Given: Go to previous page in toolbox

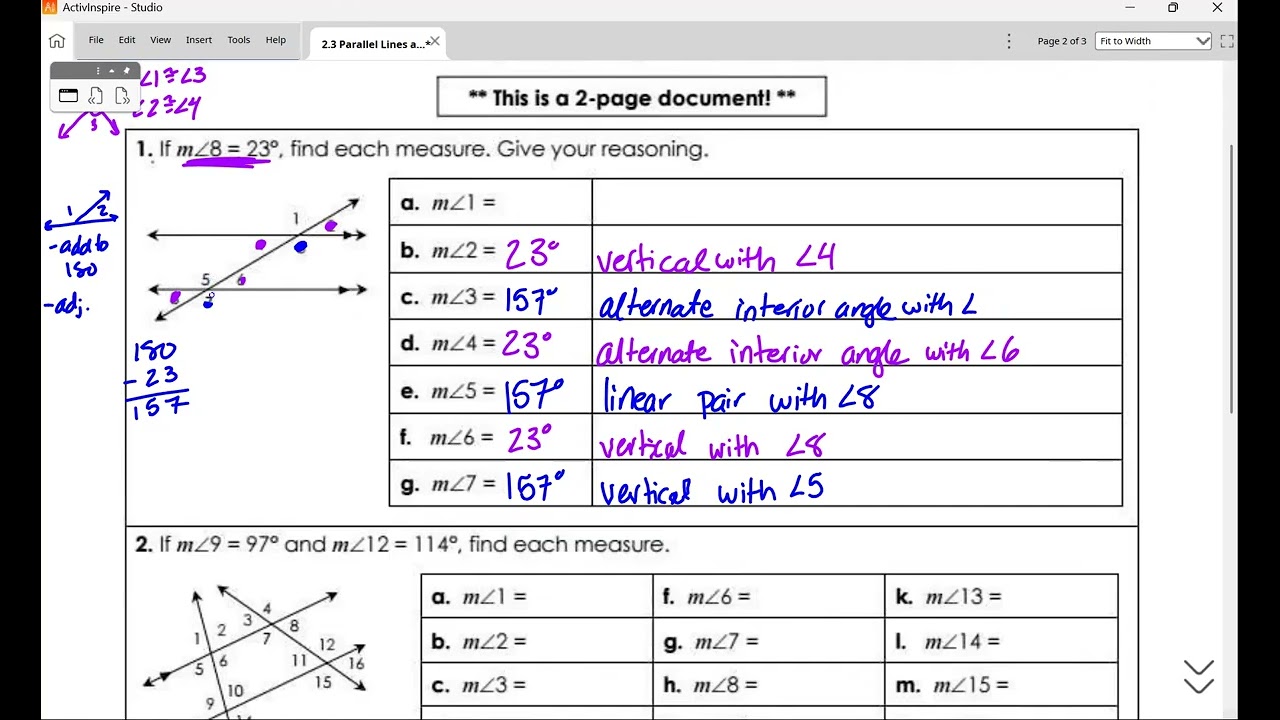Looking at the screenshot, I should pos(95,96).
